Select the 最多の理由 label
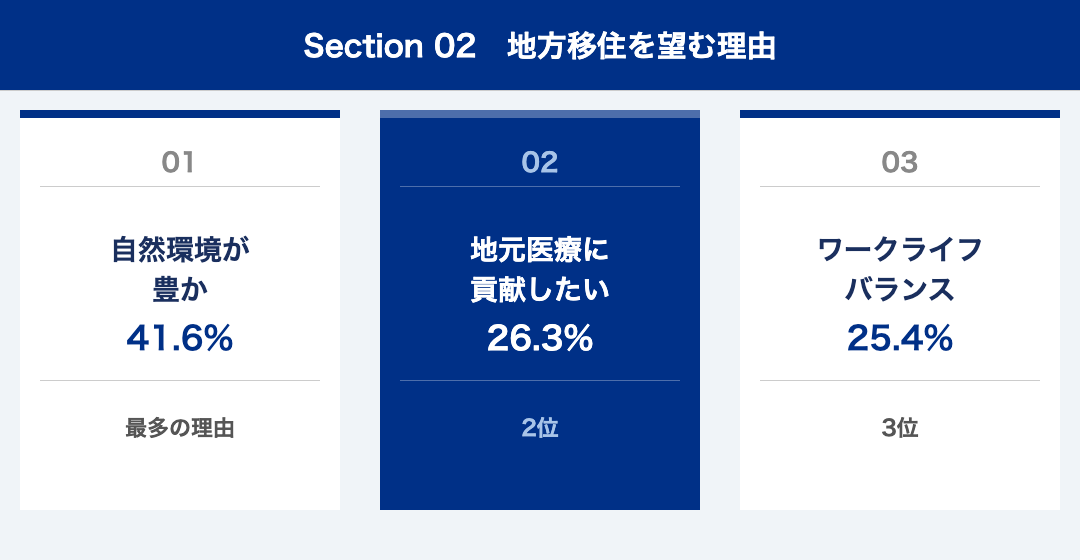Screen dimensions: 1080x560 180,428
